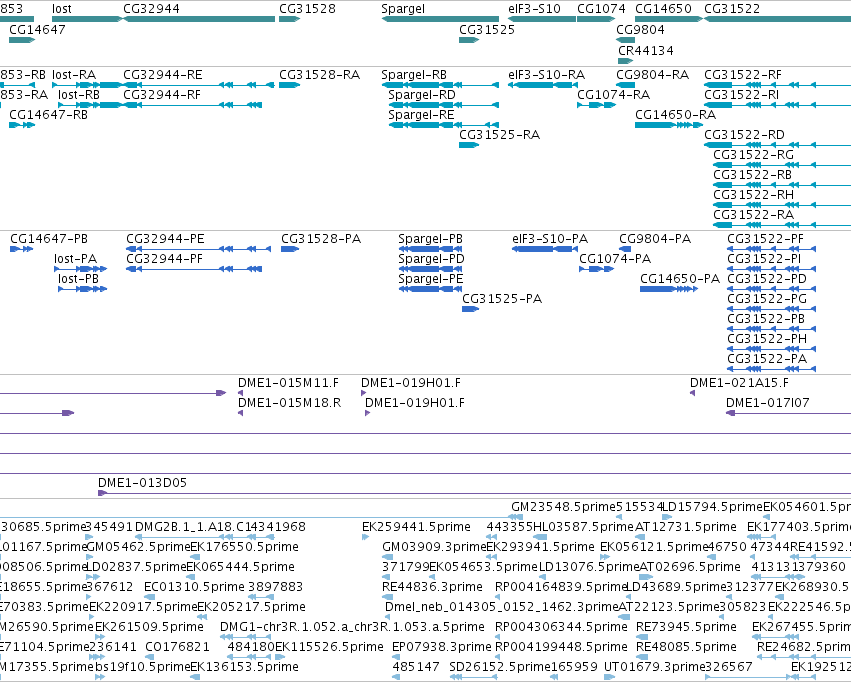
Task: Click transcript CG9804-RA label
Action: click(652, 74)
